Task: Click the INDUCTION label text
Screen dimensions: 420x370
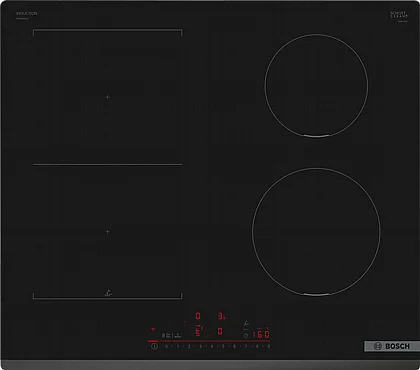Action: point(27,13)
